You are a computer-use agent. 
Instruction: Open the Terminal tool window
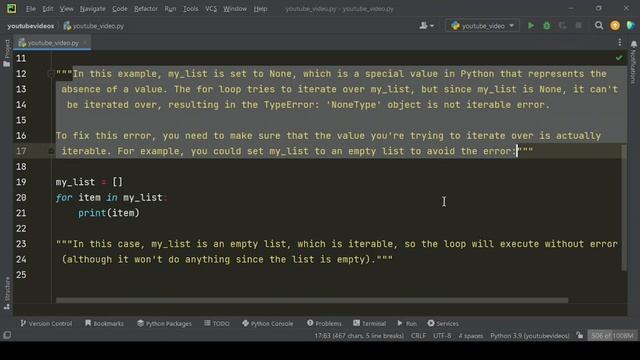click(369, 323)
